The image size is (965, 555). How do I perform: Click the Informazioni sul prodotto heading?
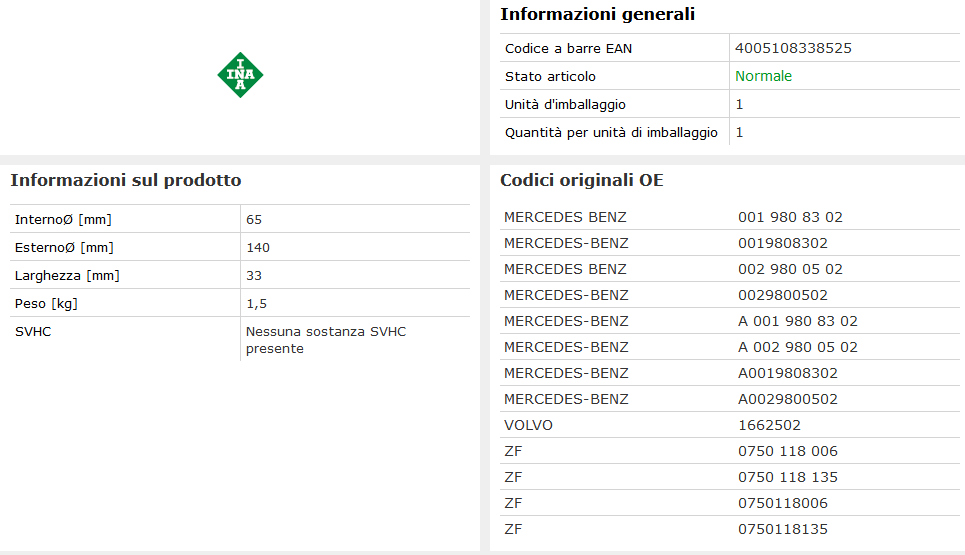125,180
